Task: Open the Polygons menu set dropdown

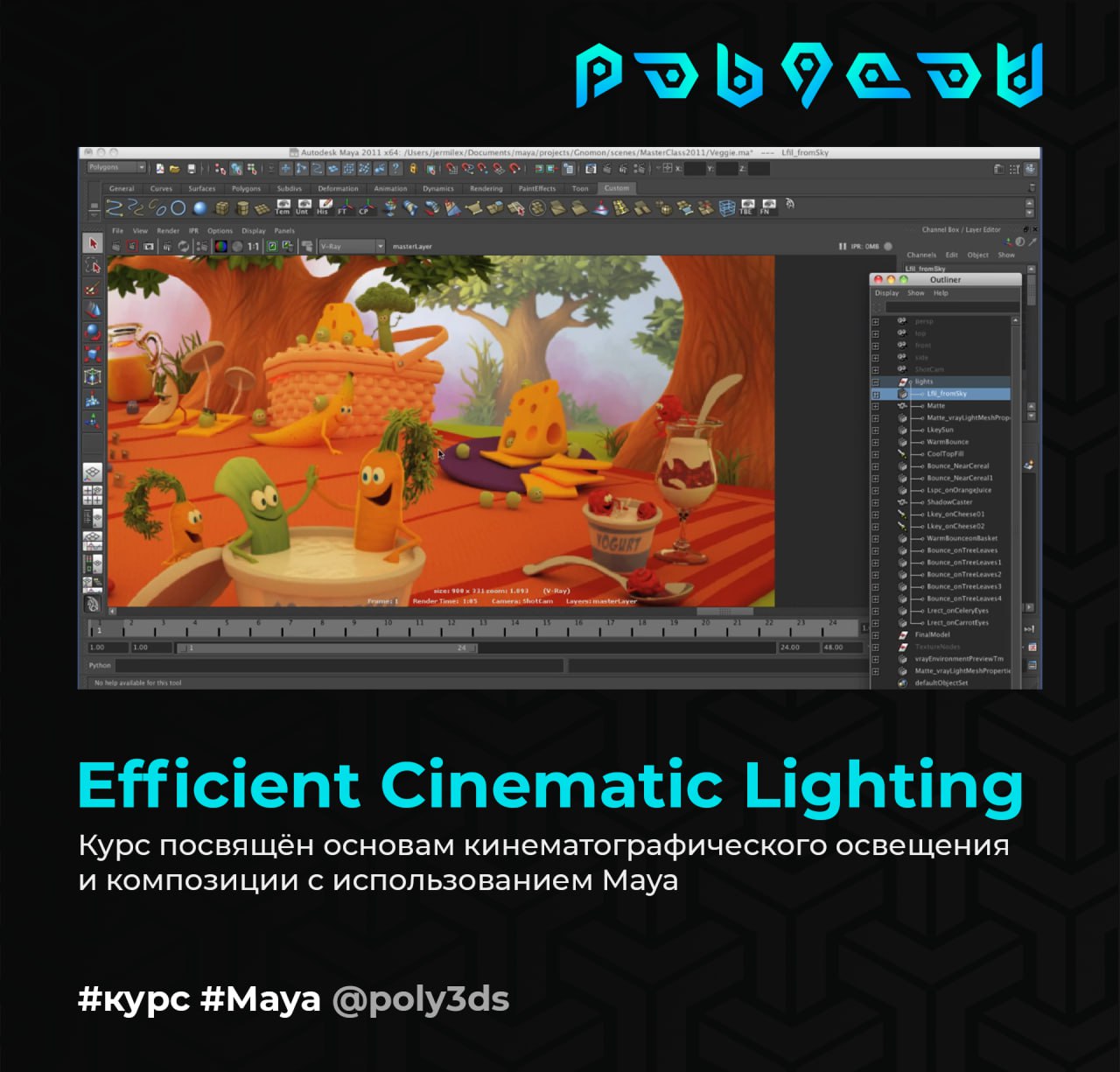Action: [116, 167]
